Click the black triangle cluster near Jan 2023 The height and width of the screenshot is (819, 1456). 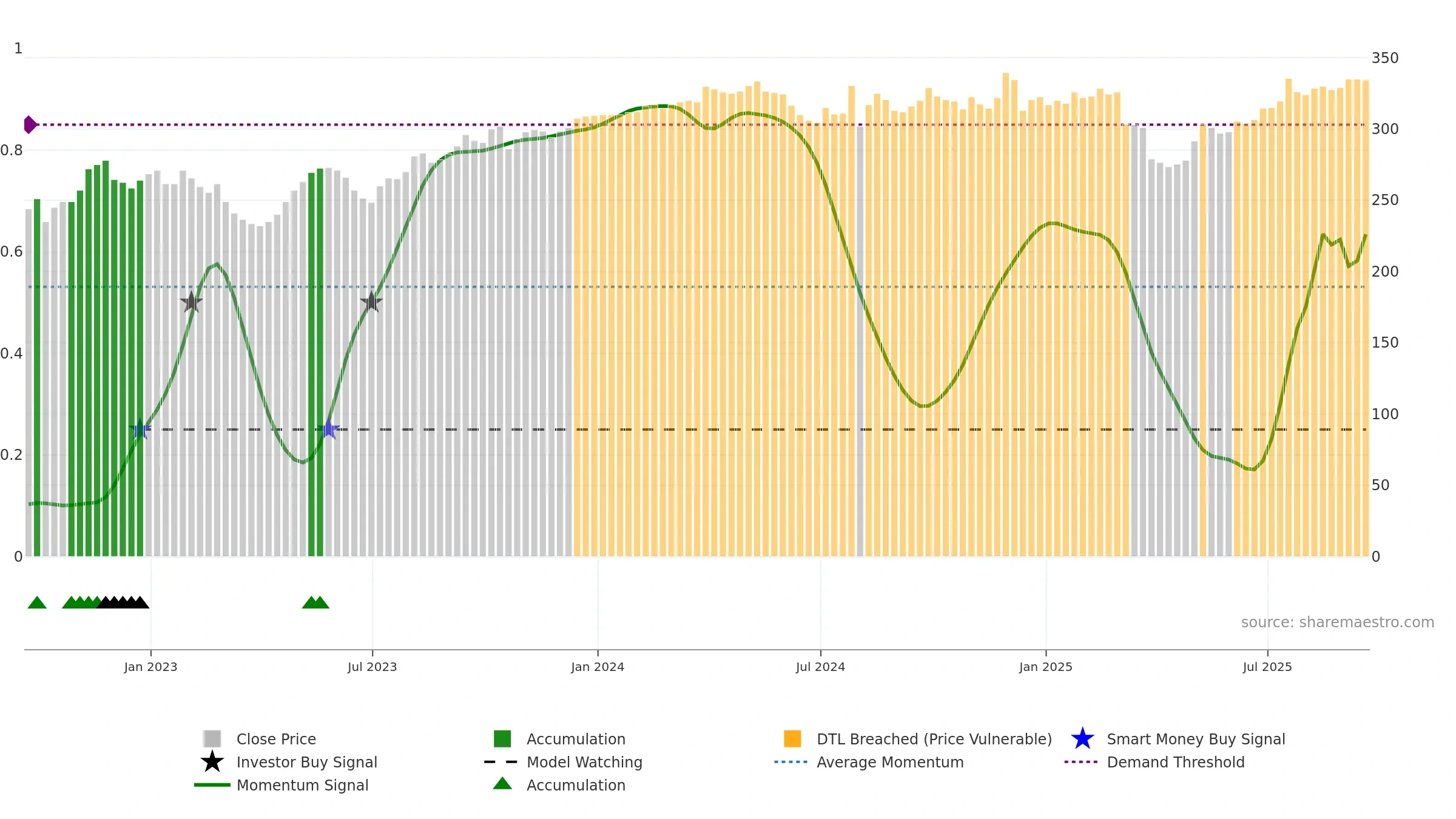coord(123,602)
